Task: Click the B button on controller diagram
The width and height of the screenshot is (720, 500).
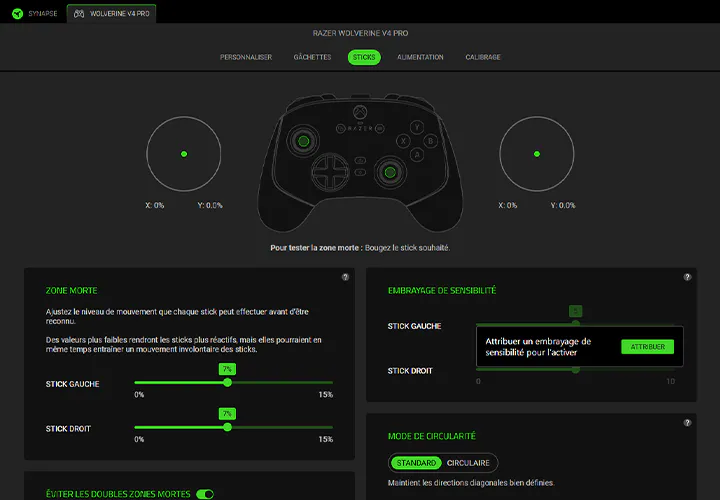Action: (431, 141)
